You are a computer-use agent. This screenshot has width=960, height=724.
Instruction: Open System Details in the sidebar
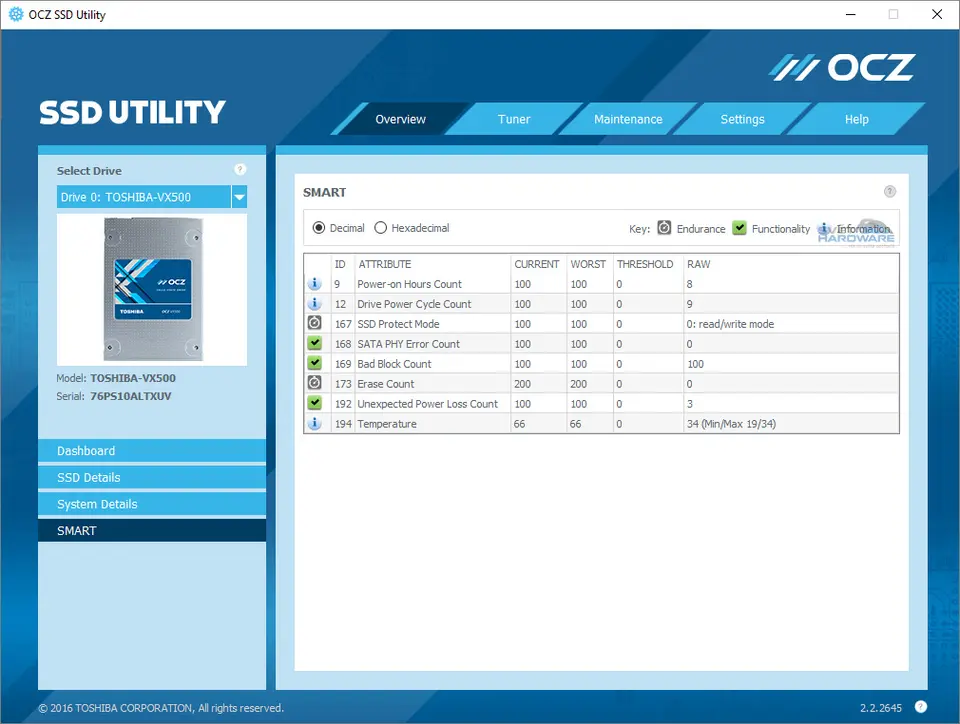tap(152, 504)
